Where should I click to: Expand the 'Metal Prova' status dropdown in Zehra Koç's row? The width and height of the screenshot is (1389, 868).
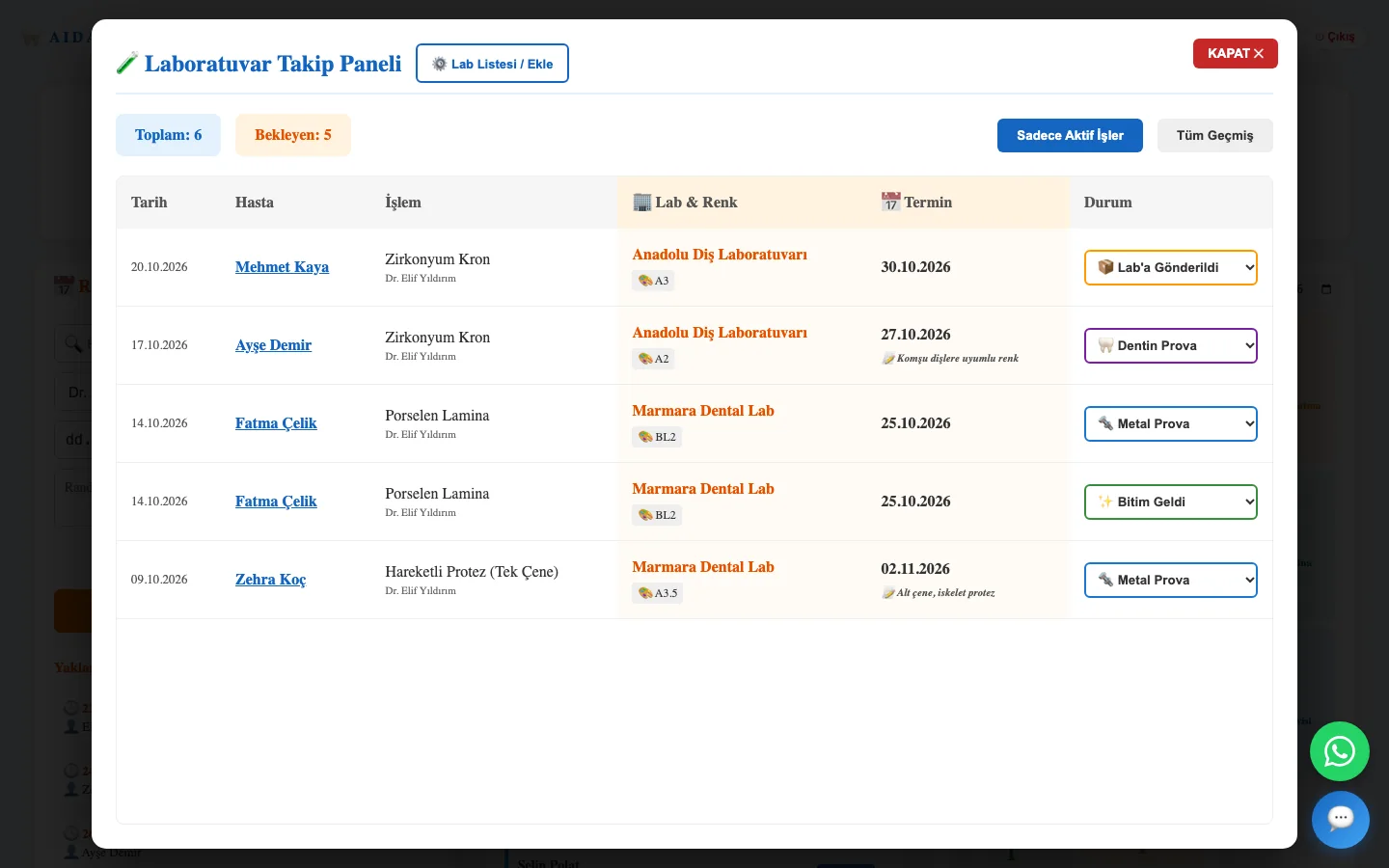click(1171, 580)
